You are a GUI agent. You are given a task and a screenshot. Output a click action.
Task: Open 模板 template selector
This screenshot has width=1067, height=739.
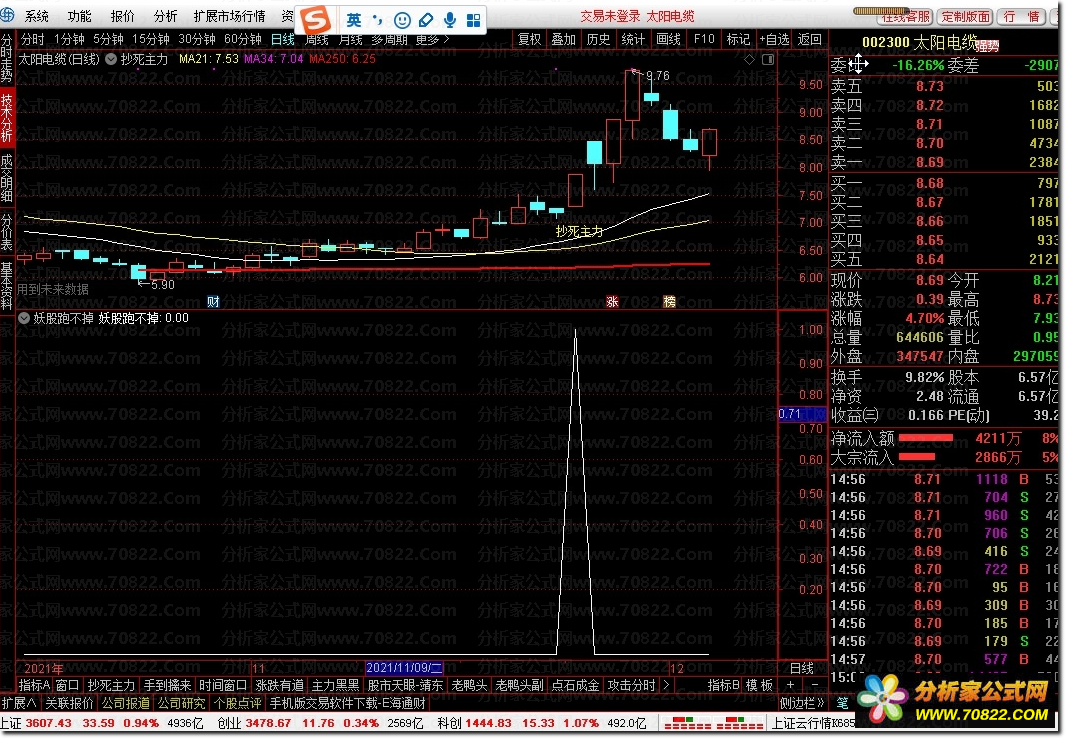point(759,685)
